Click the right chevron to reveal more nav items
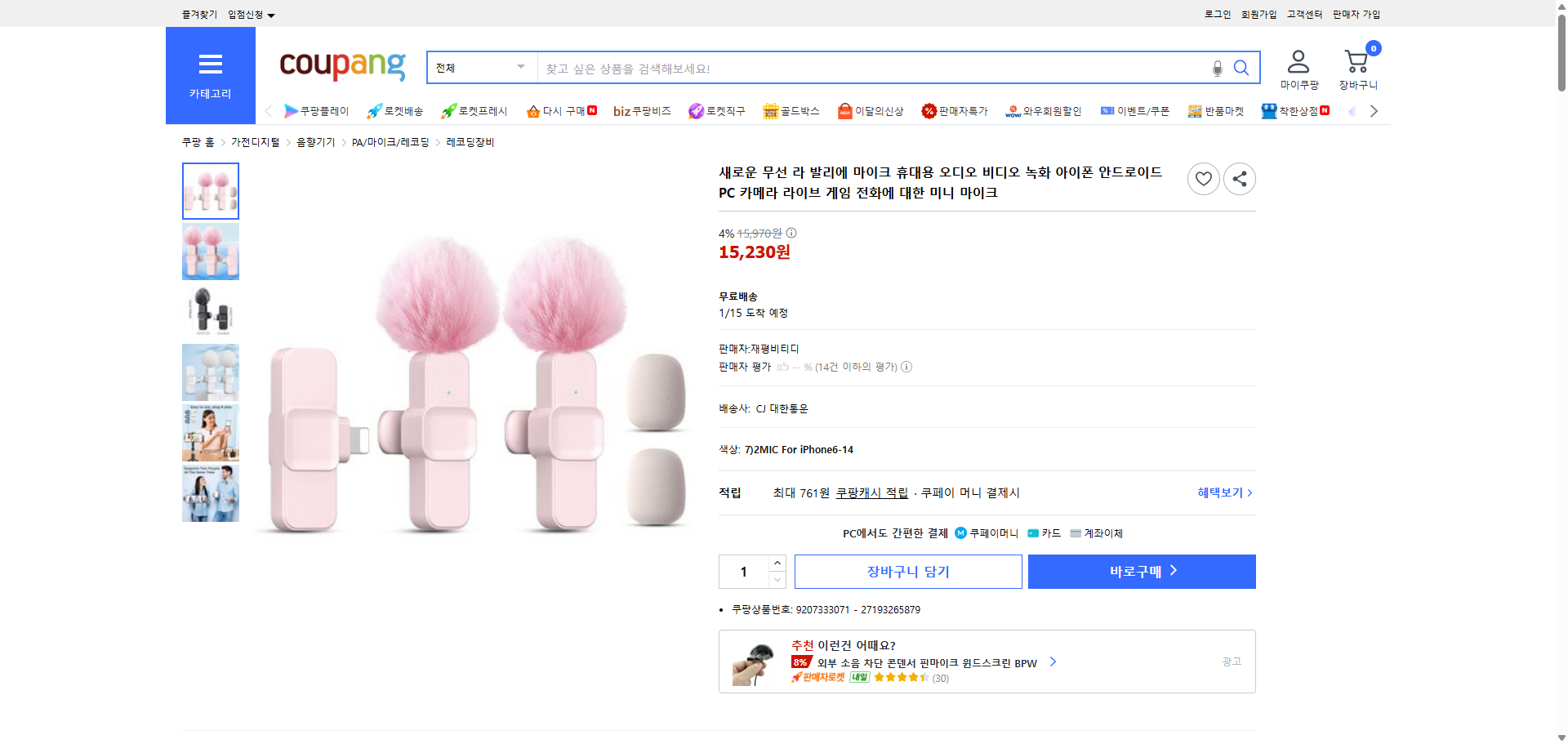The image size is (1568, 744). pos(1374,110)
